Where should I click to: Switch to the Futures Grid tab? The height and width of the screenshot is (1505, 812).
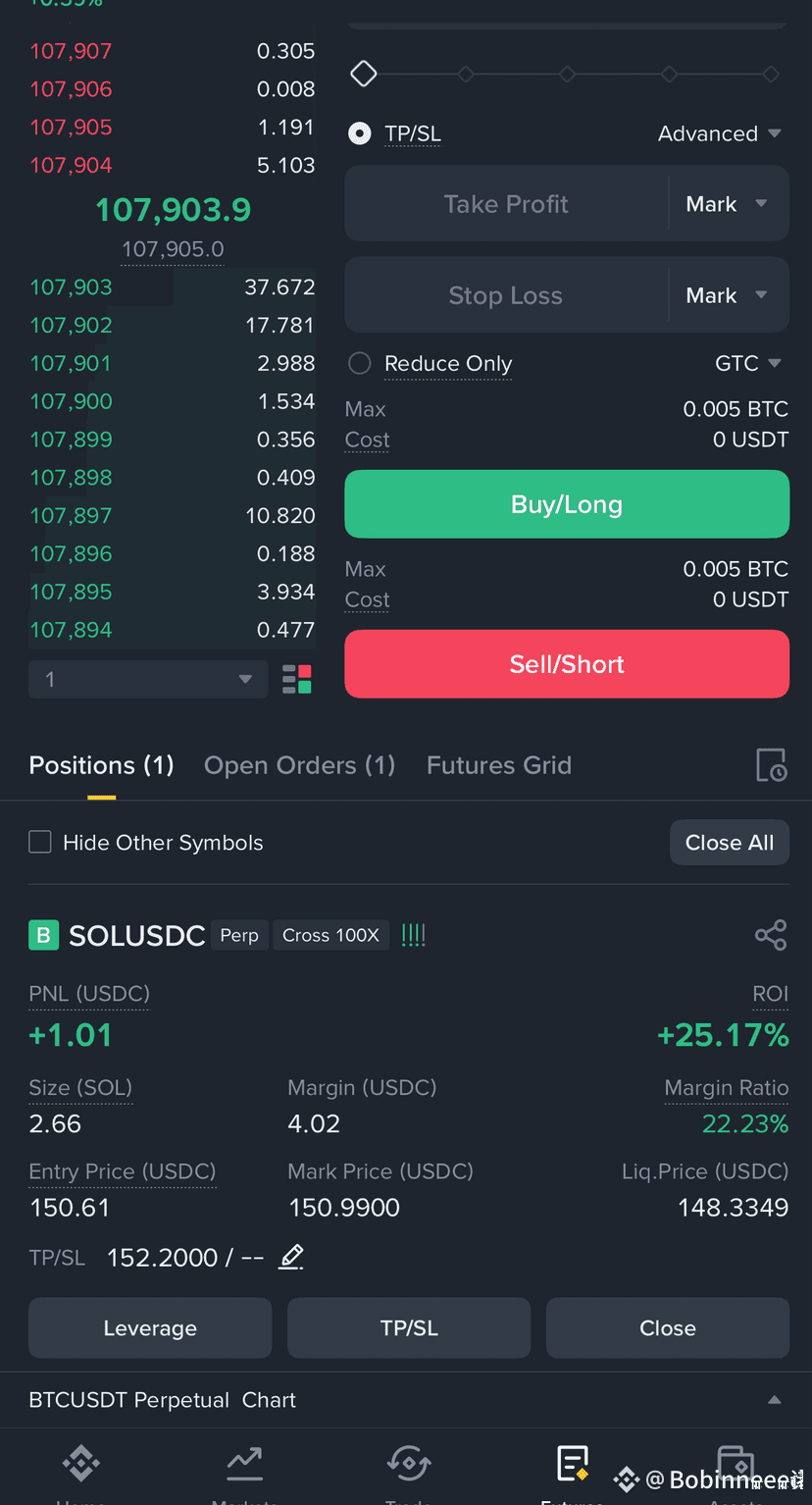pyautogui.click(x=499, y=765)
